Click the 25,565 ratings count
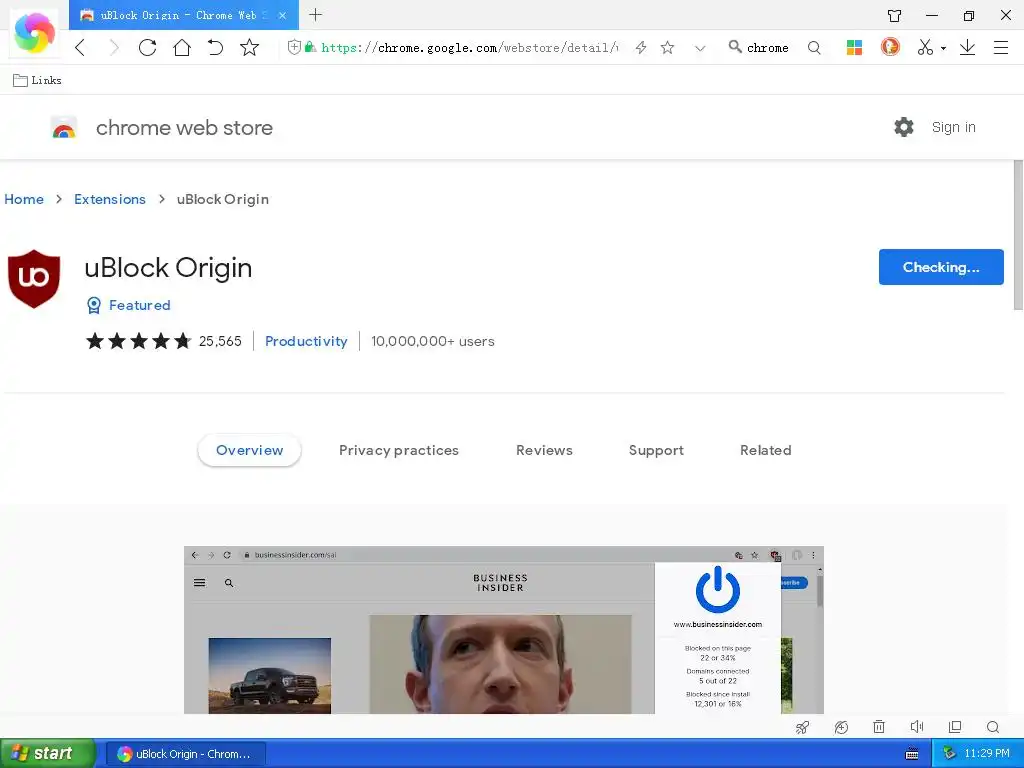 (x=220, y=341)
